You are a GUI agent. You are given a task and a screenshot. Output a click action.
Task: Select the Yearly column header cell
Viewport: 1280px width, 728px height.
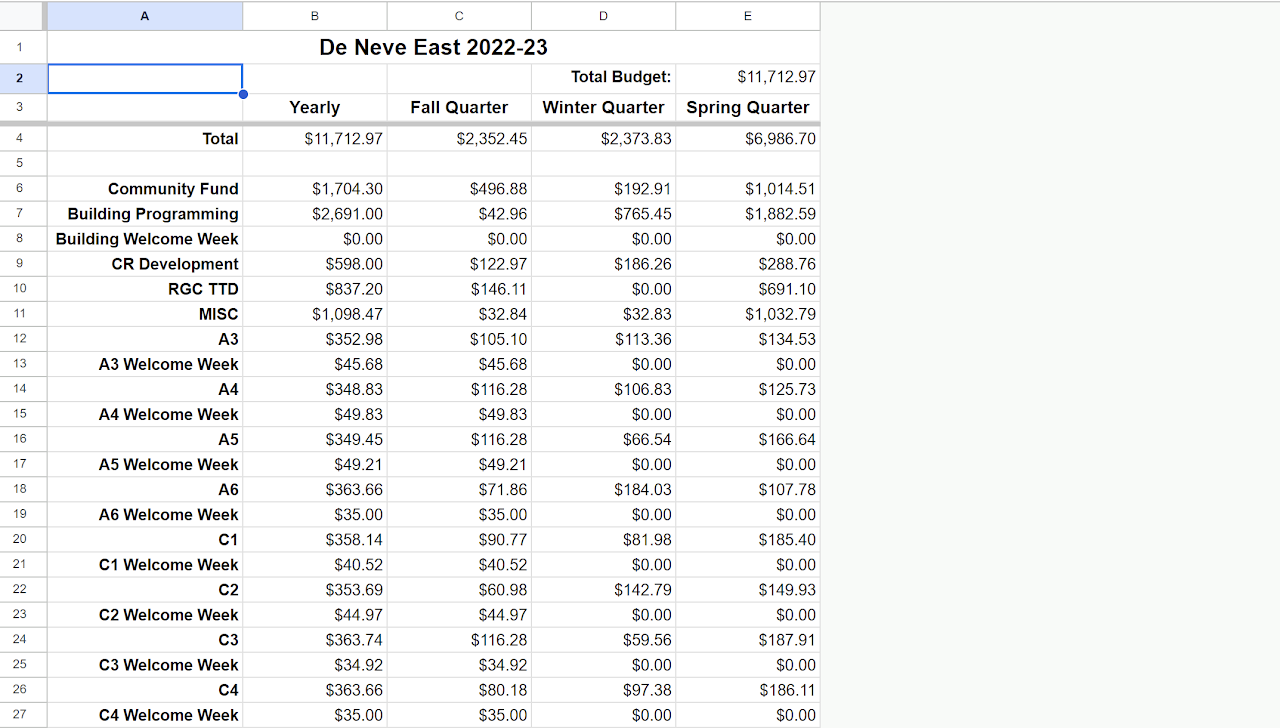314,107
